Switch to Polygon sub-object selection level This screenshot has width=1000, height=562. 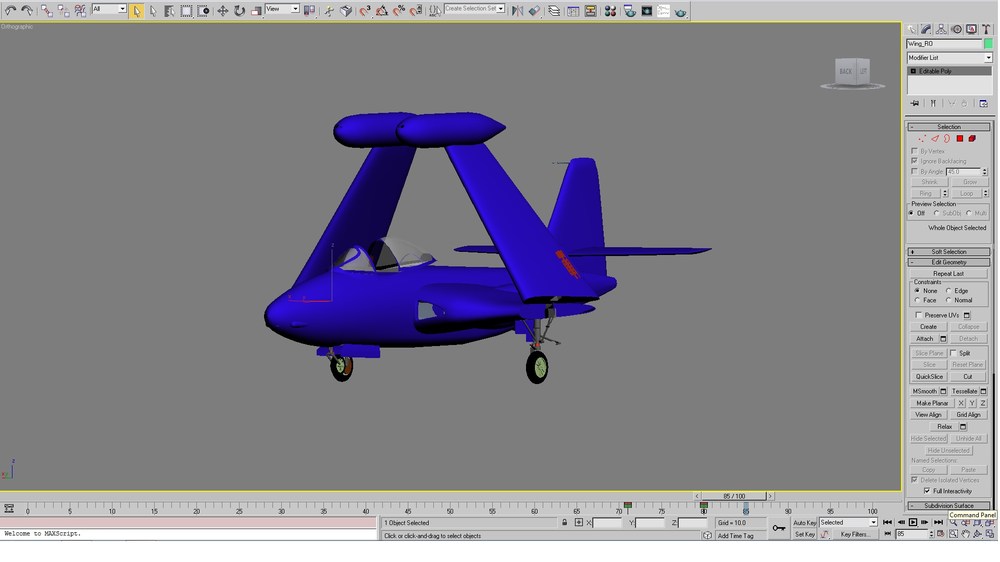tap(960, 138)
